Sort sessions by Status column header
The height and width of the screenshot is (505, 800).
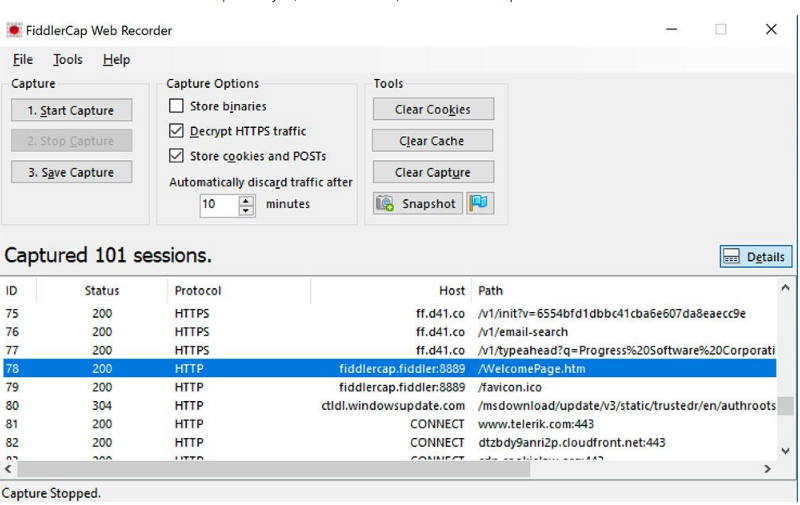pos(102,291)
